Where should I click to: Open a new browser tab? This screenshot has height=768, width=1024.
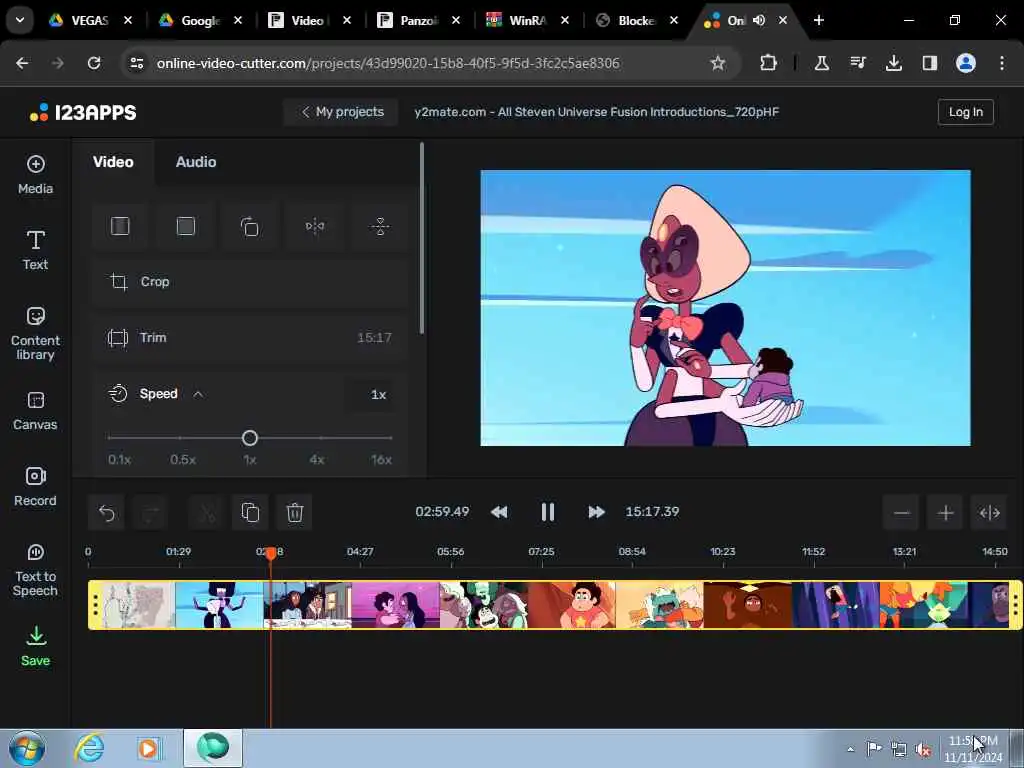[818, 20]
